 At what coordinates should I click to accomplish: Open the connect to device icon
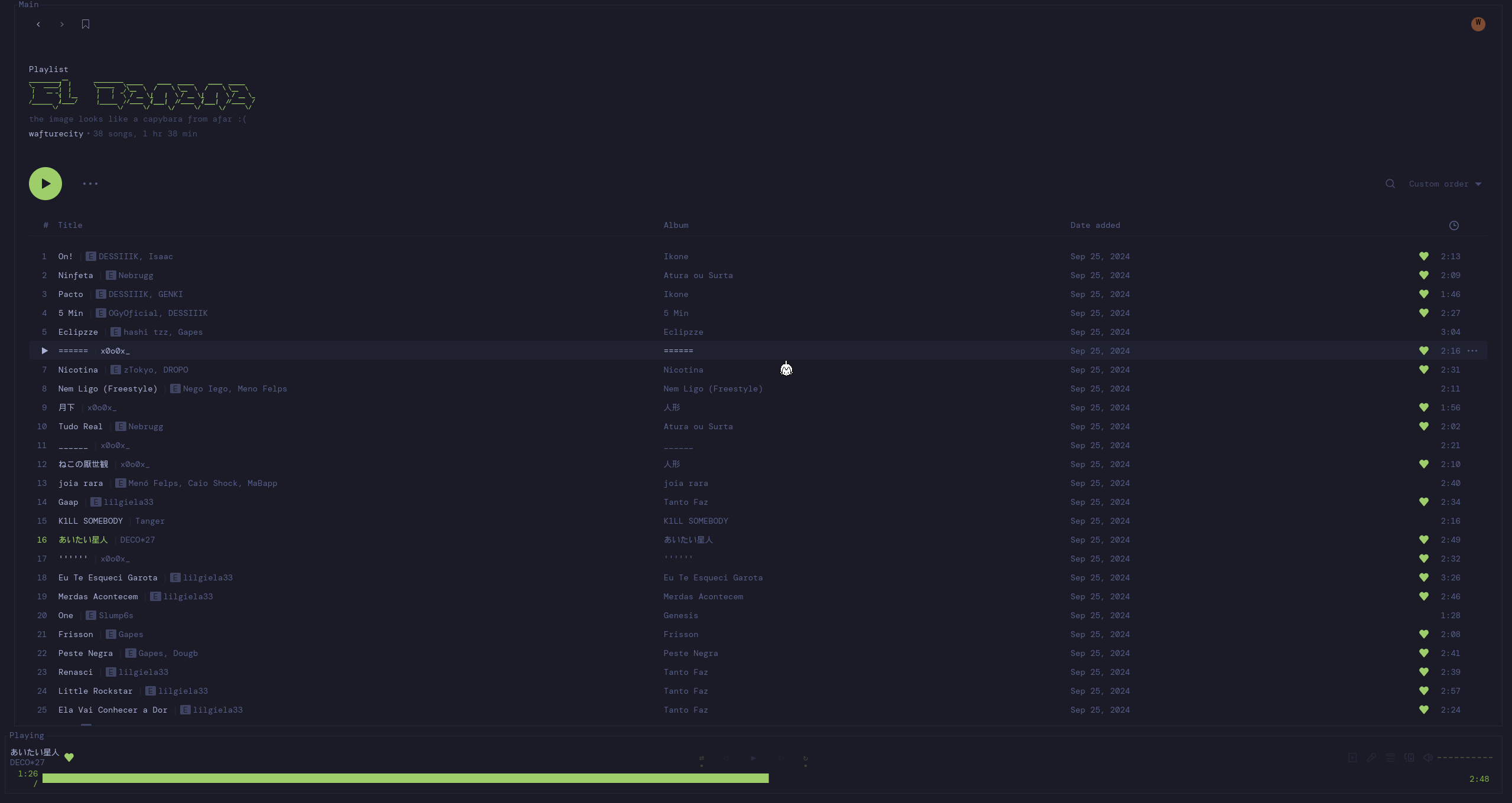coord(1409,758)
